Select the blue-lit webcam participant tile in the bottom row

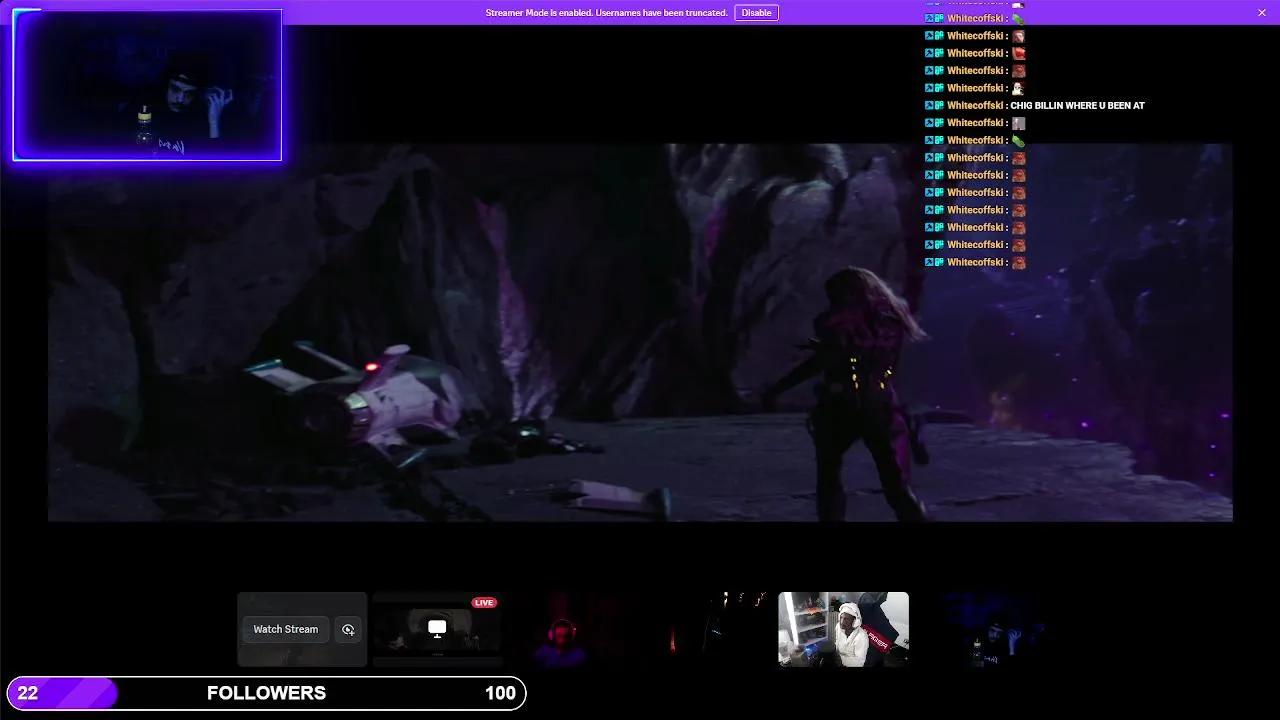tap(979, 629)
